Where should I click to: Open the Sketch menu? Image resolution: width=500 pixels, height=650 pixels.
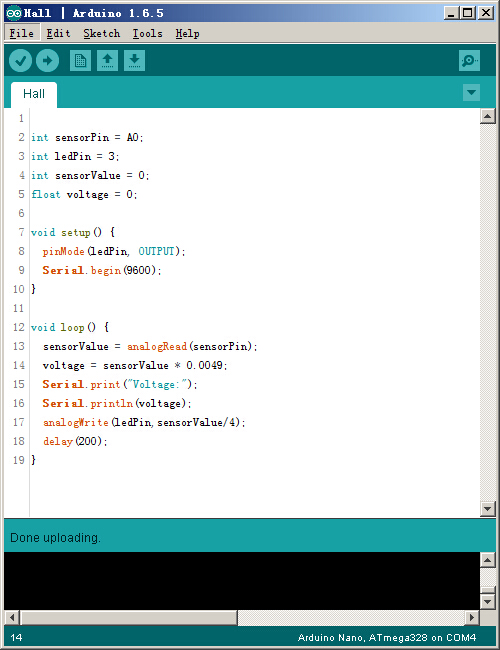[102, 33]
